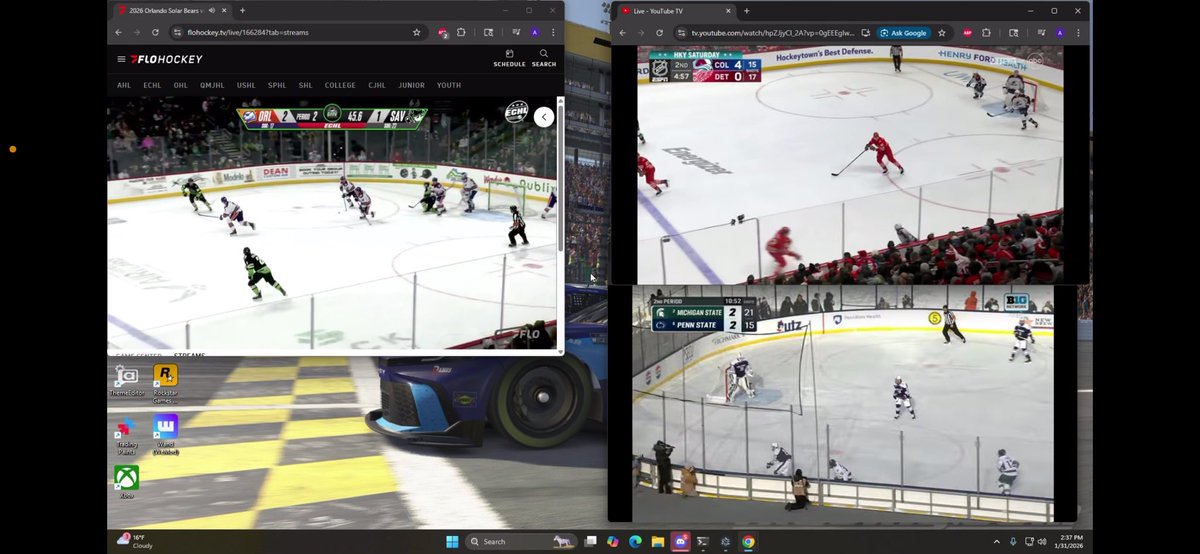Open the taskbar clock showing 2:37 PM

tap(1070, 541)
